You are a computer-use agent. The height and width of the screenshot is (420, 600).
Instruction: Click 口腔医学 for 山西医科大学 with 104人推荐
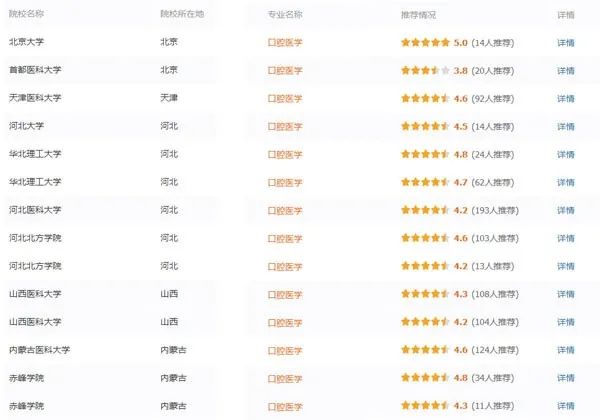click(285, 322)
